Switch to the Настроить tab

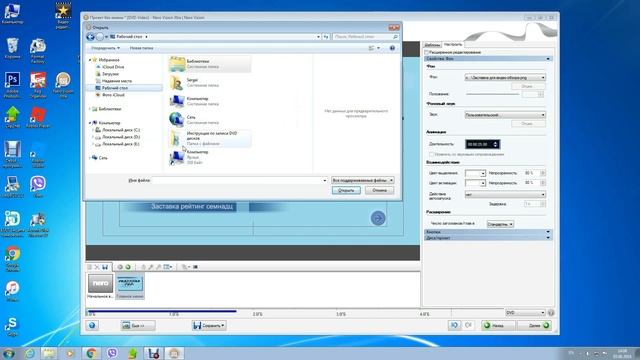(x=453, y=44)
